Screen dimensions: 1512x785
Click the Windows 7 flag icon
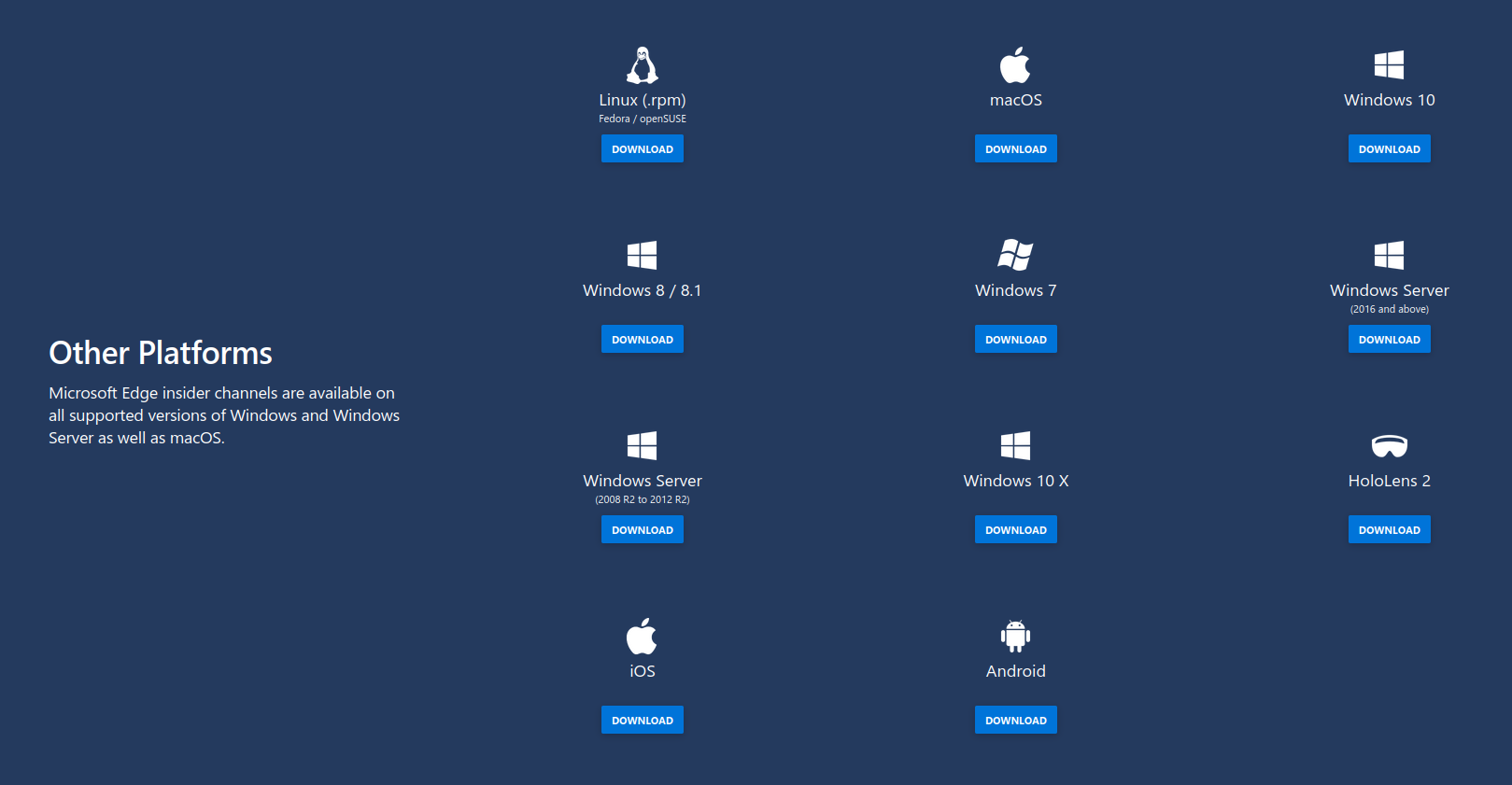point(1015,254)
